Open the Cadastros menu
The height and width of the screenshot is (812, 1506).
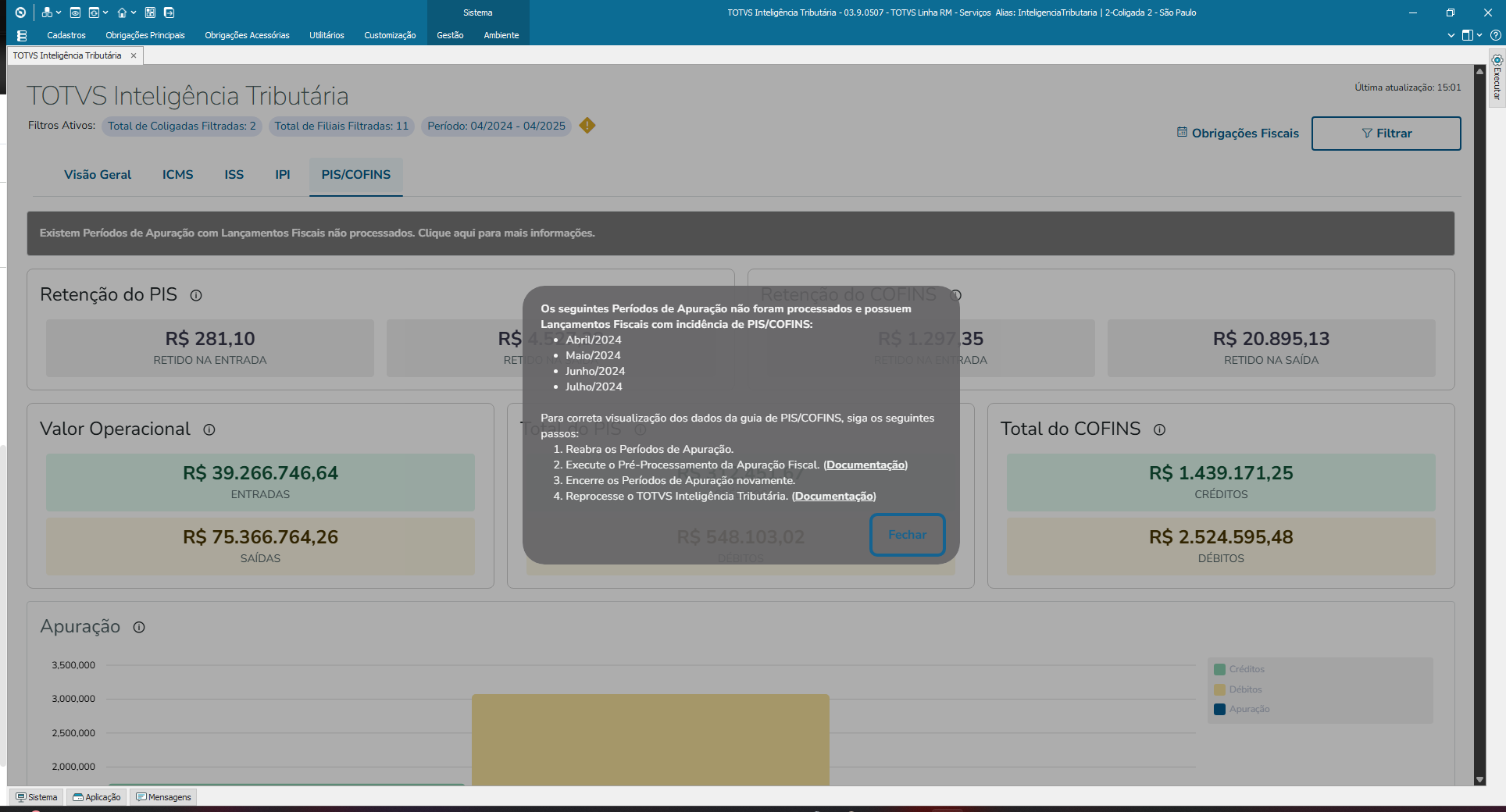[x=66, y=35]
